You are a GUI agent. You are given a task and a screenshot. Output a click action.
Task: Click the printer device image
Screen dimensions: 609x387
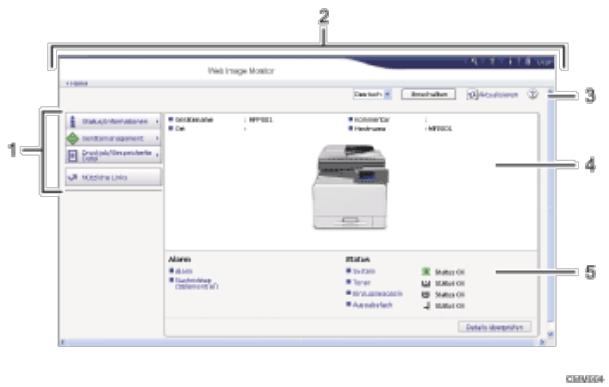point(350,187)
